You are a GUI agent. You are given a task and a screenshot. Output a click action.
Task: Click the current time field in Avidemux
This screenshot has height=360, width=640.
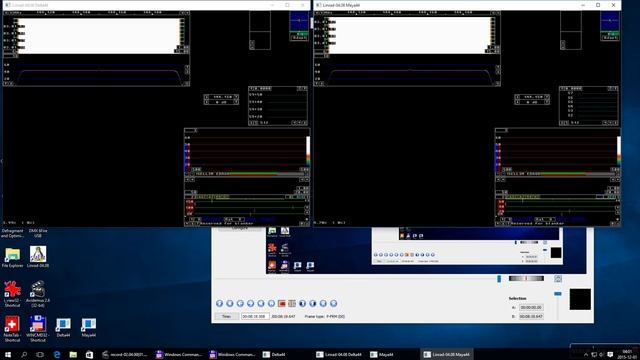[x=255, y=316]
